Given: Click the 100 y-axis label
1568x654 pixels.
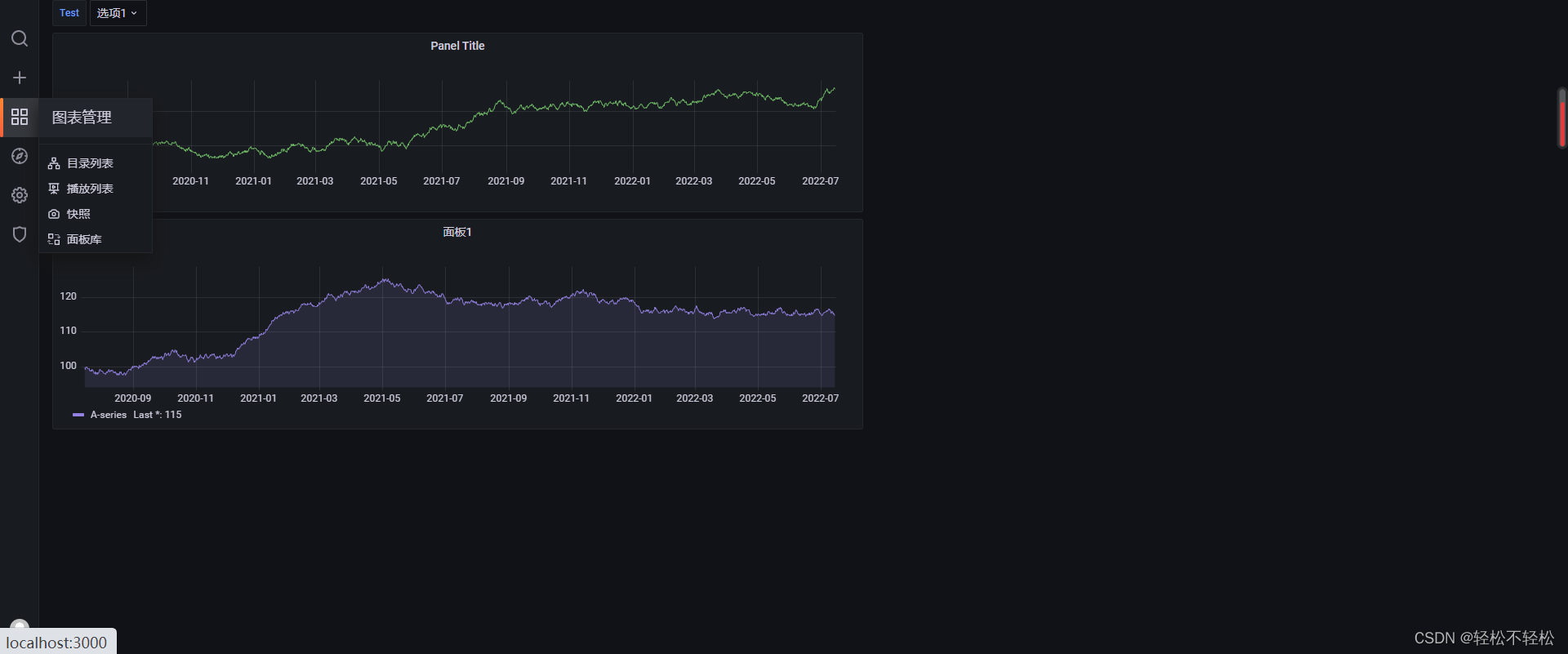Looking at the screenshot, I should click(x=68, y=366).
